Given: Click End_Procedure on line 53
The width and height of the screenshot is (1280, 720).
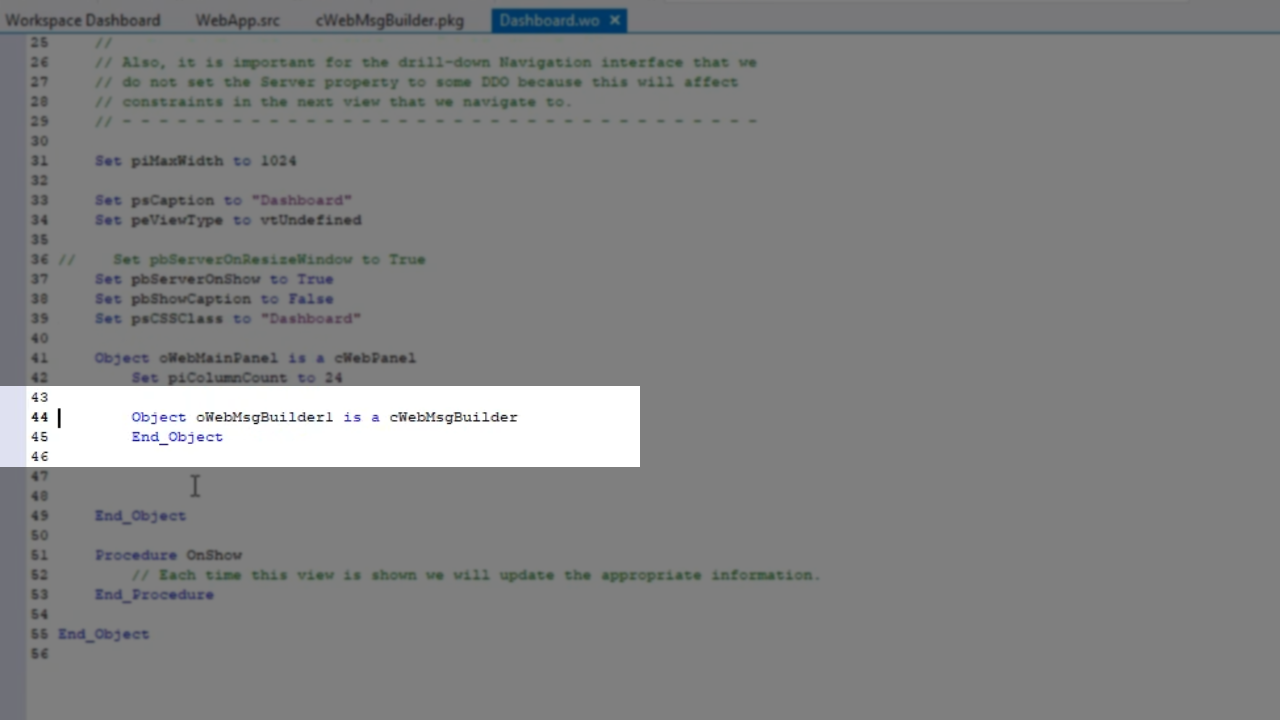Looking at the screenshot, I should pyautogui.click(x=154, y=595).
